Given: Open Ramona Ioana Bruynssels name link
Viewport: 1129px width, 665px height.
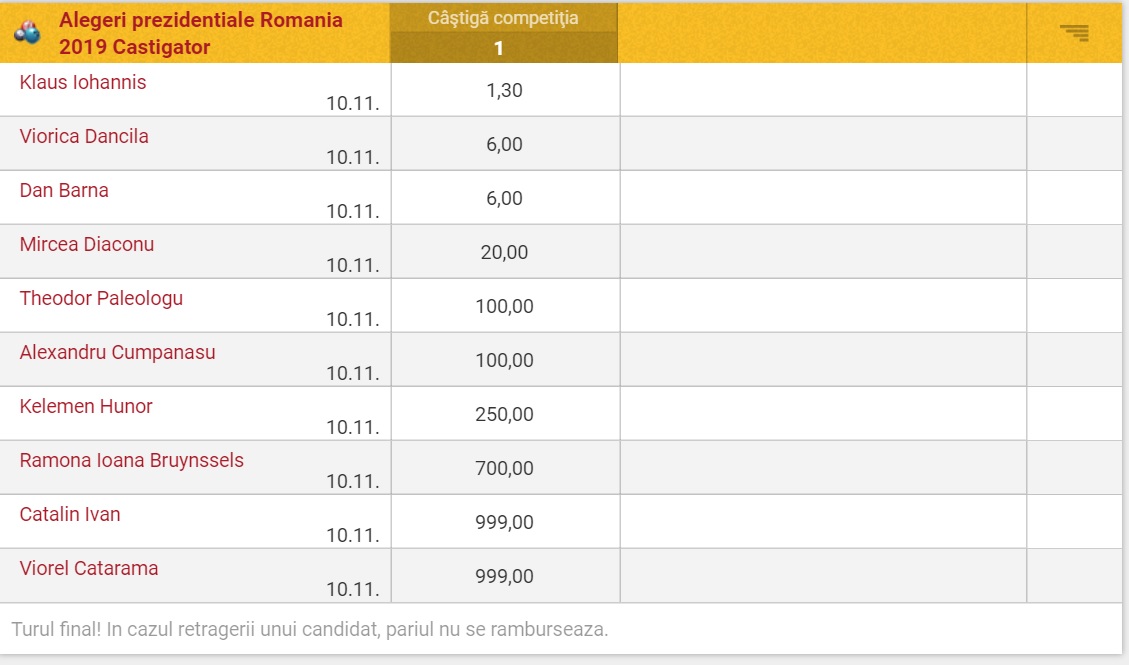Looking at the screenshot, I should (131, 461).
